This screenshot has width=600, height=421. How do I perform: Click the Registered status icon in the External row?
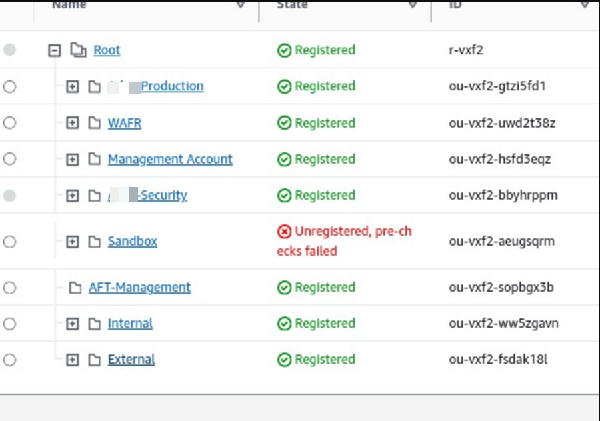pyautogui.click(x=284, y=360)
